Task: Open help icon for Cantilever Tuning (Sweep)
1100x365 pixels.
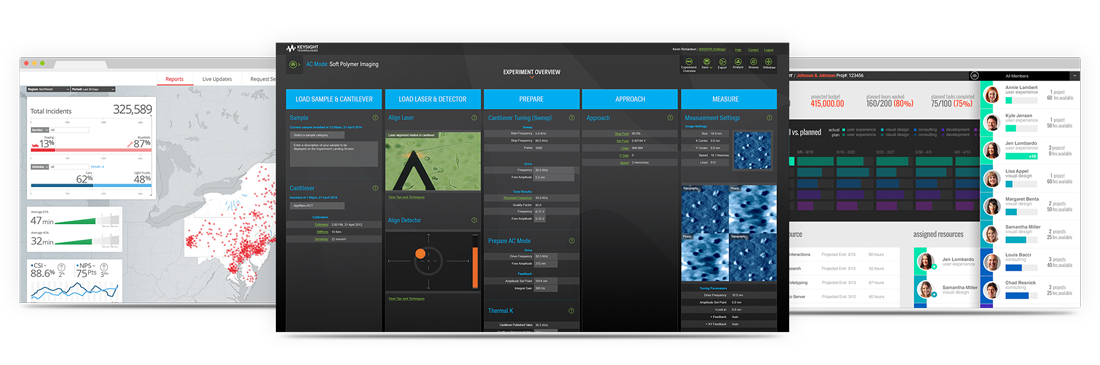Action: [x=572, y=118]
